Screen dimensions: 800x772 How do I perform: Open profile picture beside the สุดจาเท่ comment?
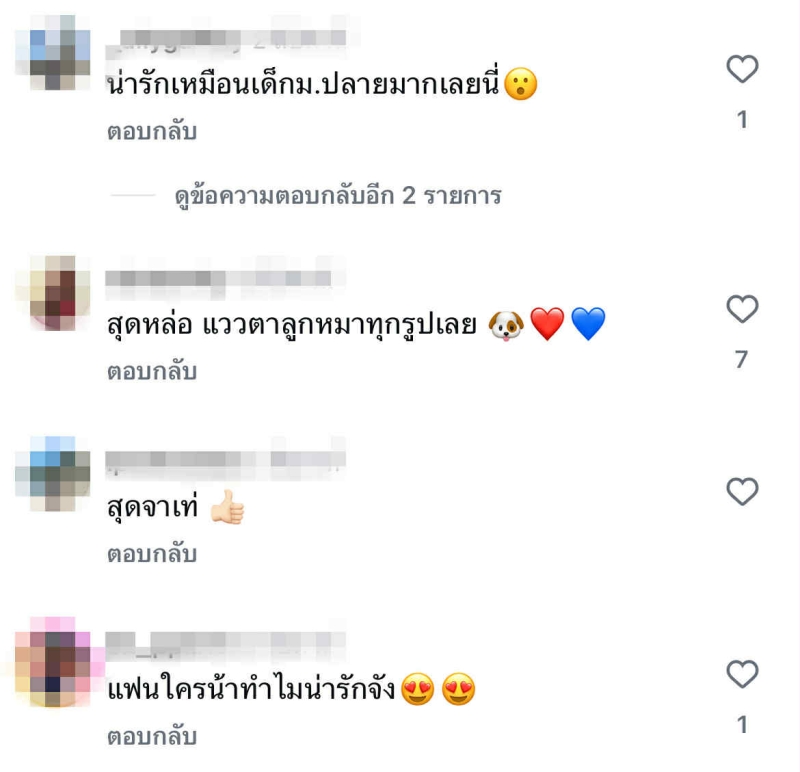[53, 474]
